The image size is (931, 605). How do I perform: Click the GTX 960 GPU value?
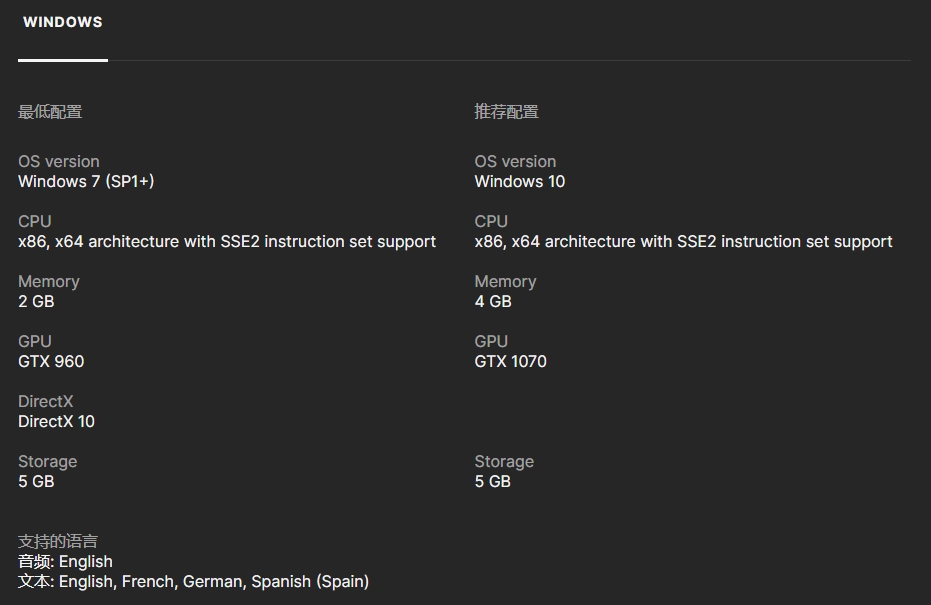[51, 362]
